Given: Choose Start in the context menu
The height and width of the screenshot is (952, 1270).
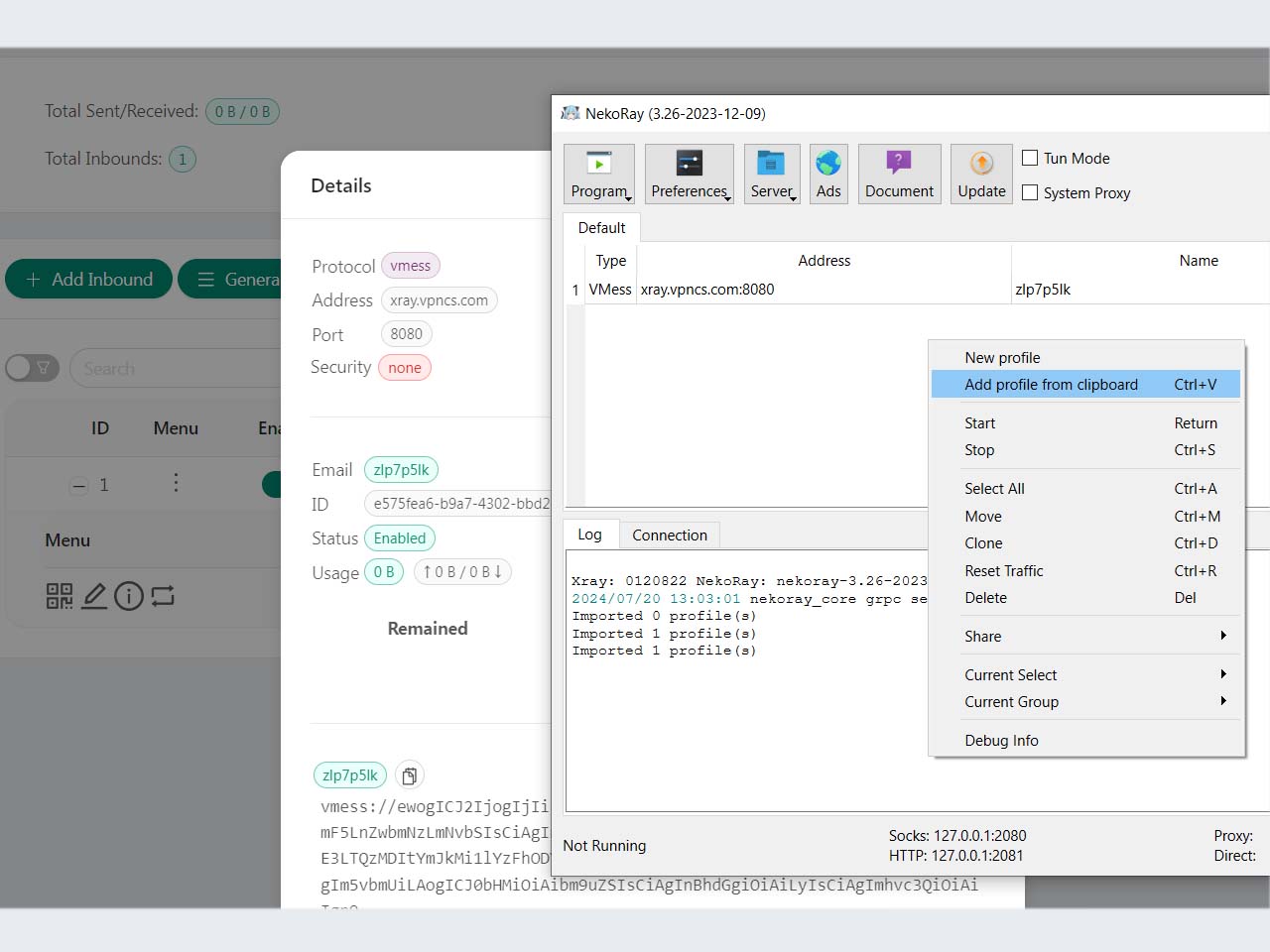Looking at the screenshot, I should 1086,423.
